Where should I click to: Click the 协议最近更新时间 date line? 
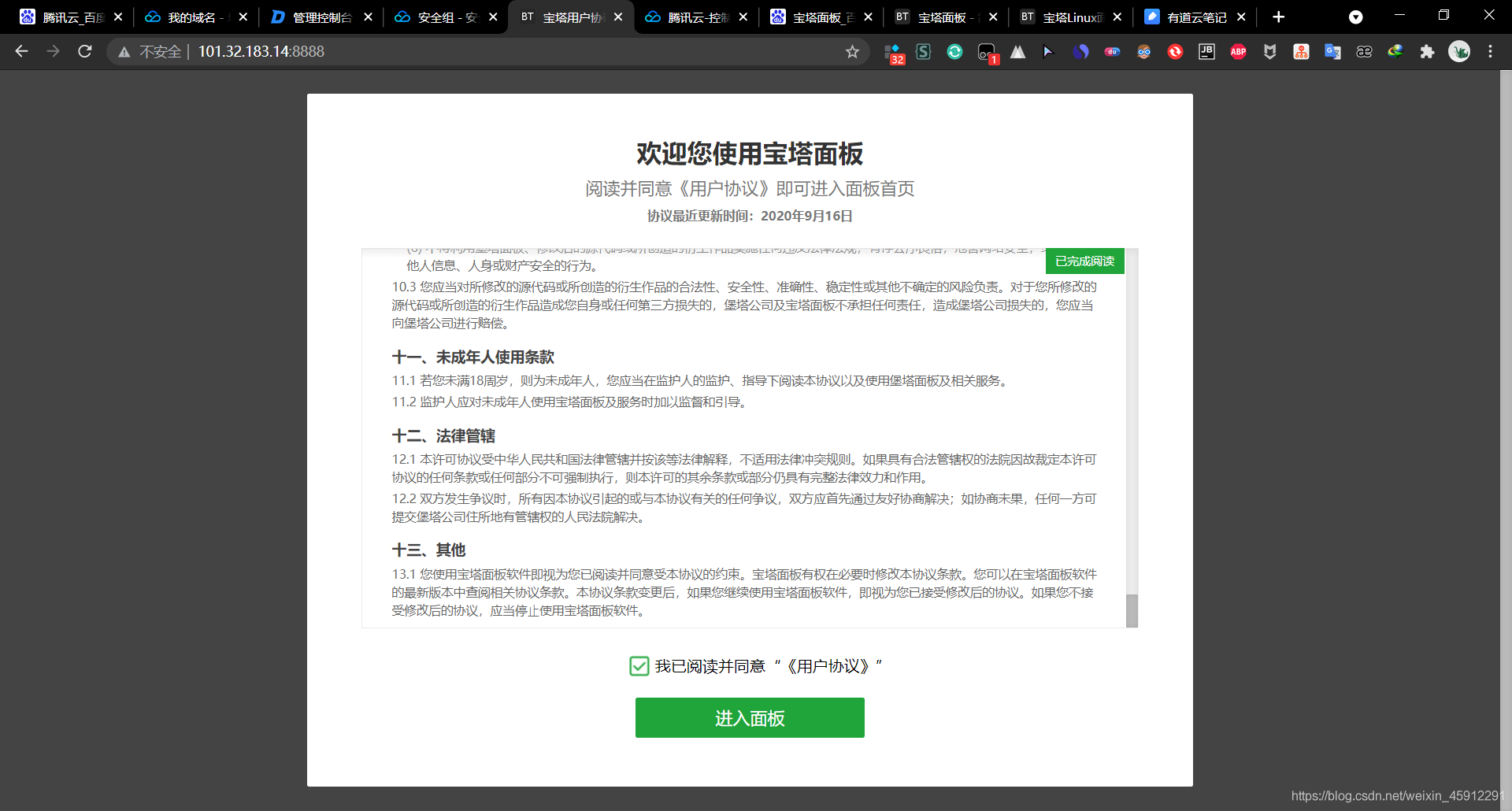(x=750, y=216)
